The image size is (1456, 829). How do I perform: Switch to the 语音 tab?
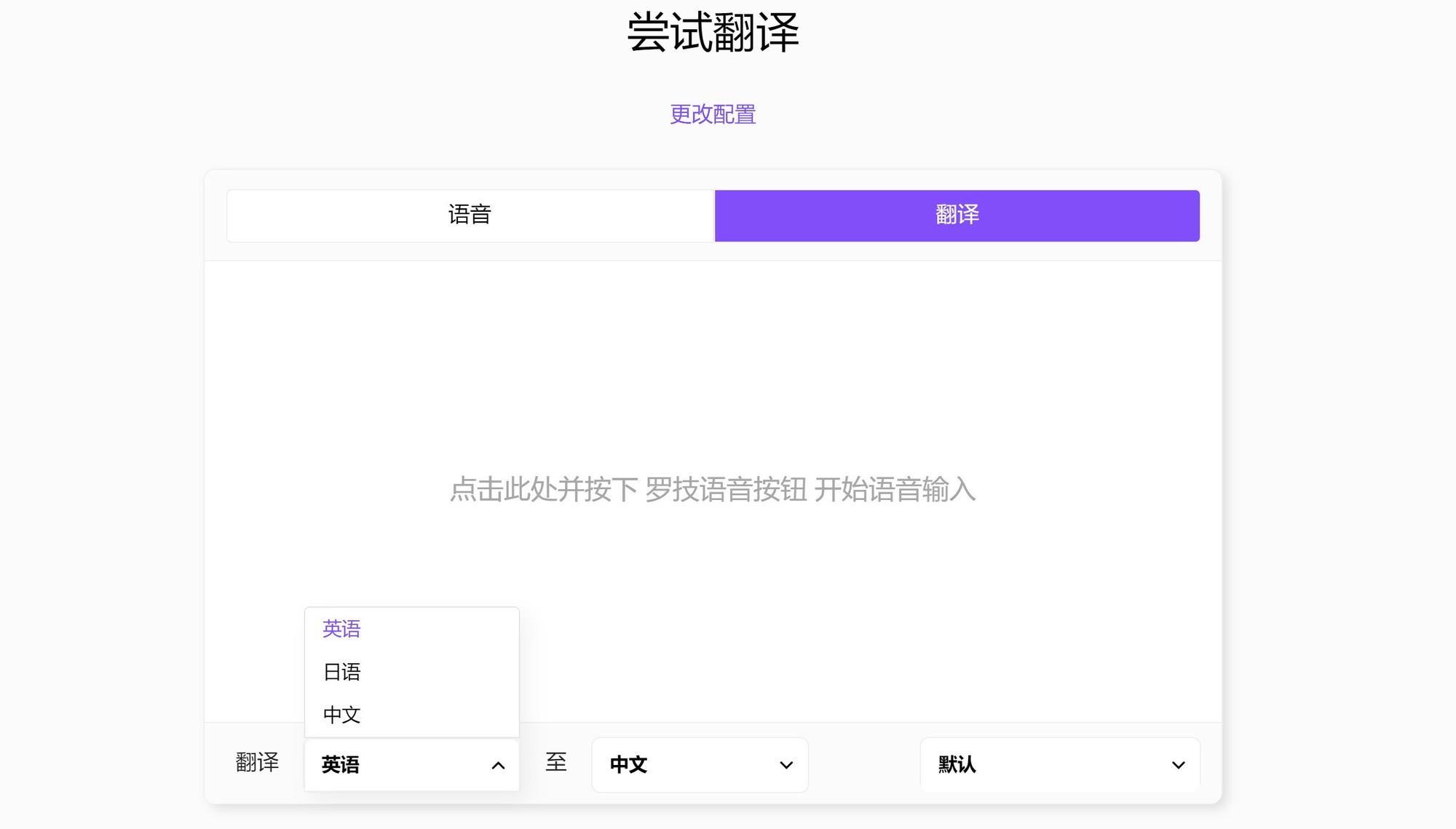[470, 215]
